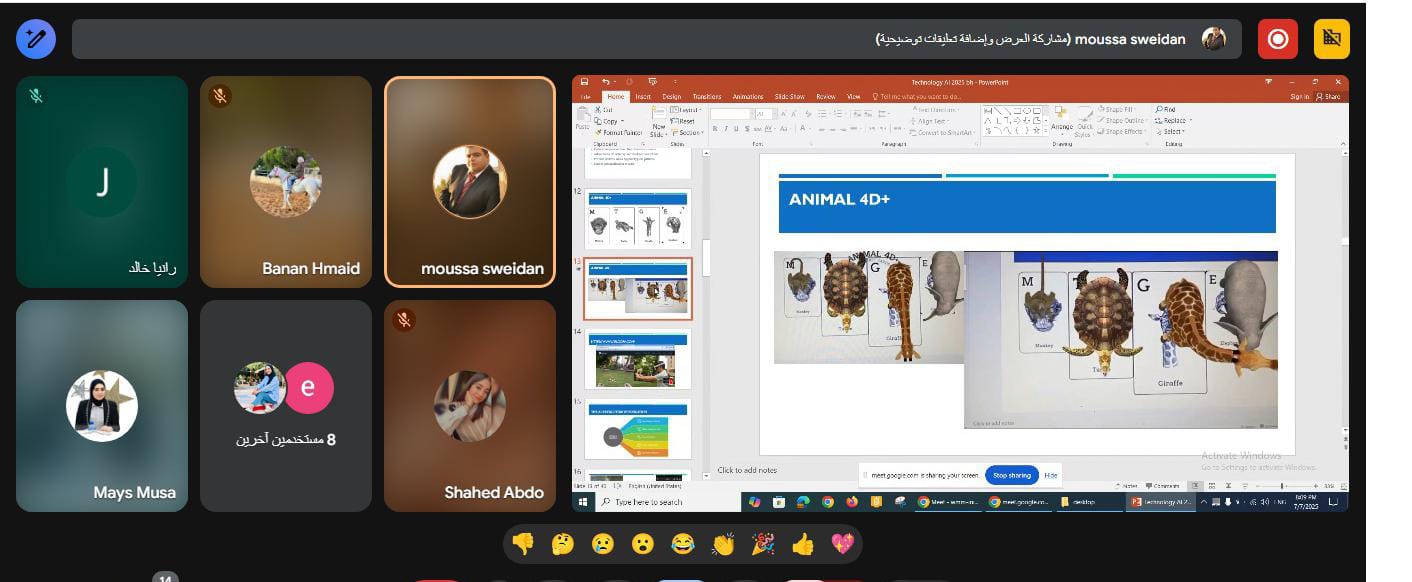Click the yellow annotation-disabled icon
Viewport: 1412px width, 582px height.
click(1331, 39)
